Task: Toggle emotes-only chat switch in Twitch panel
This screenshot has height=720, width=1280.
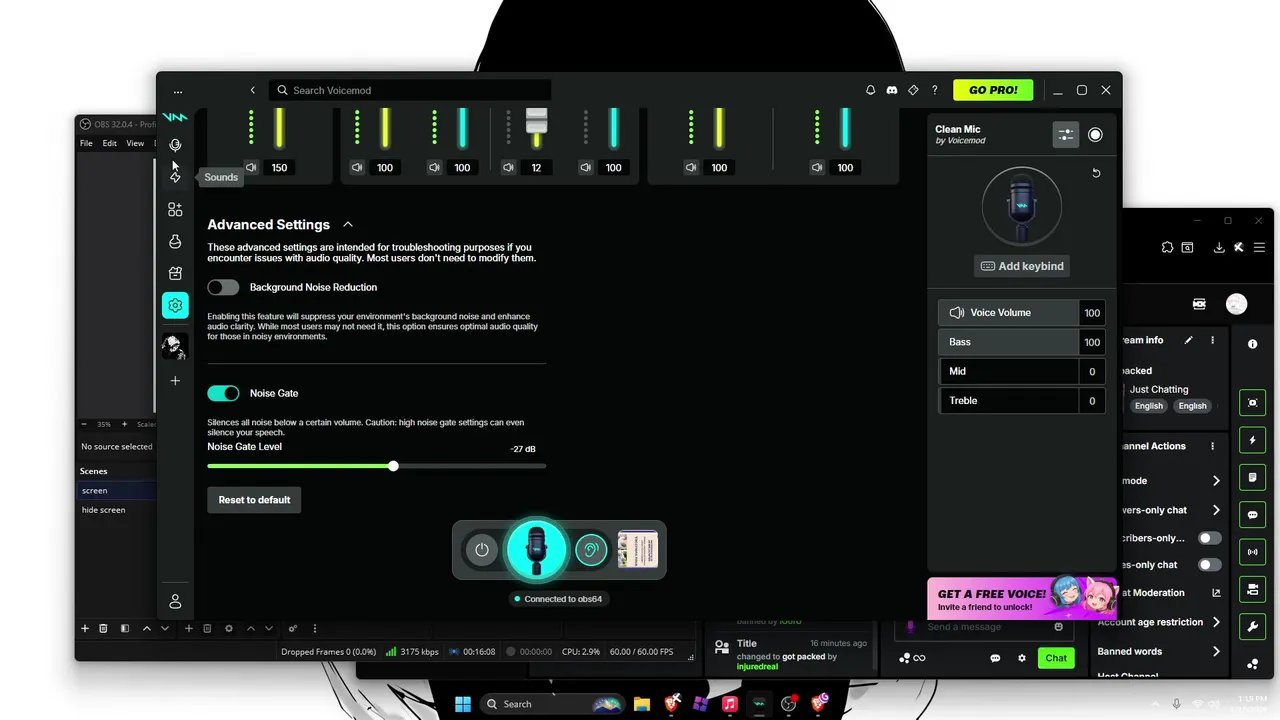Action: 1210,565
